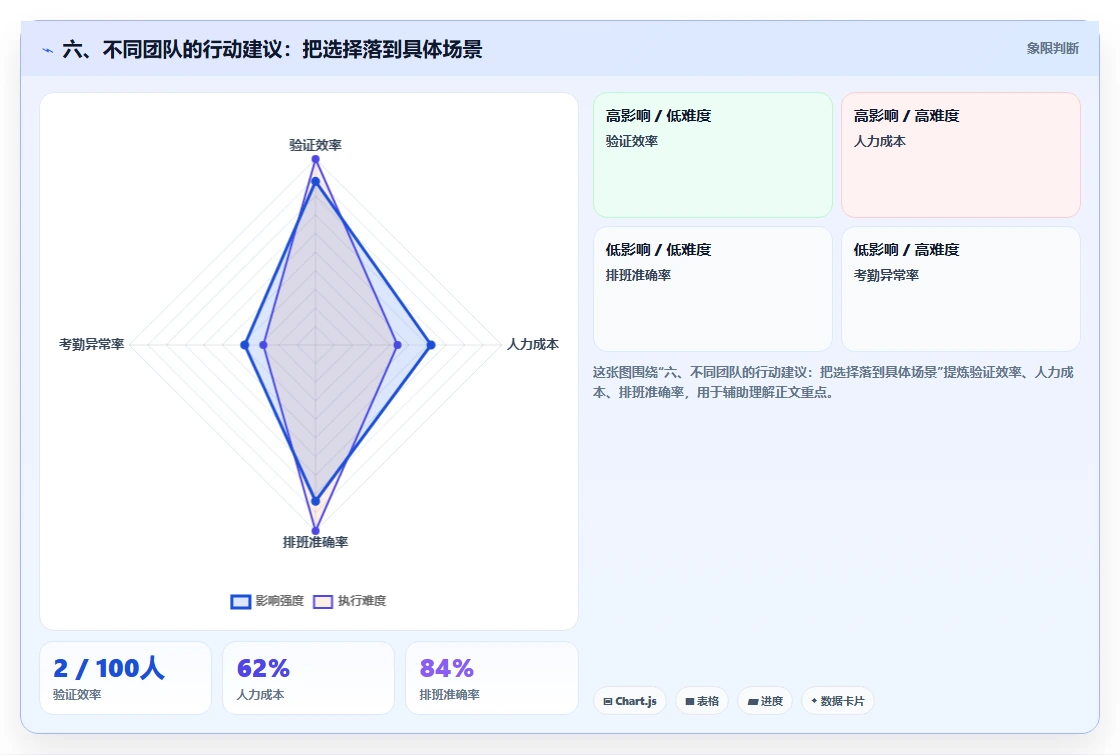The height and width of the screenshot is (755, 1120).
Task: Click the 考勤异常率 axis label on the radar
Action: click(91, 344)
